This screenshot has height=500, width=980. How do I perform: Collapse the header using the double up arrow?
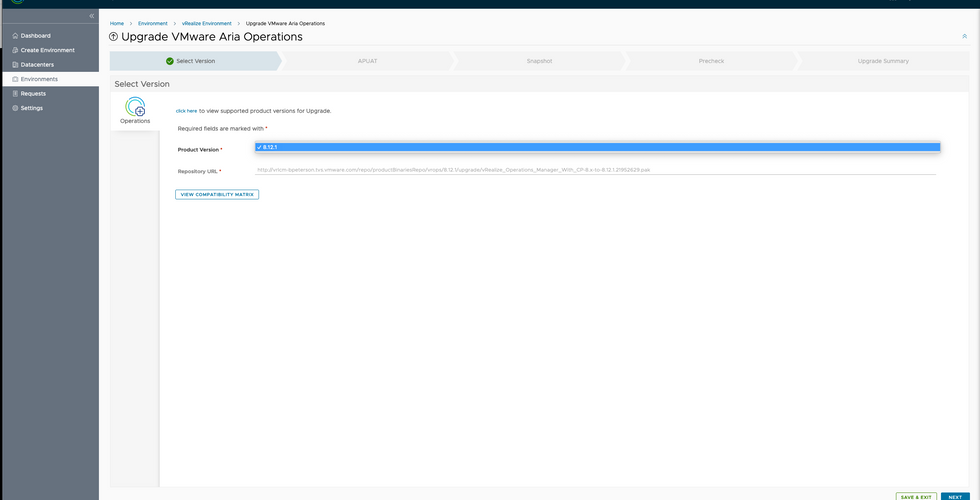tap(964, 36)
